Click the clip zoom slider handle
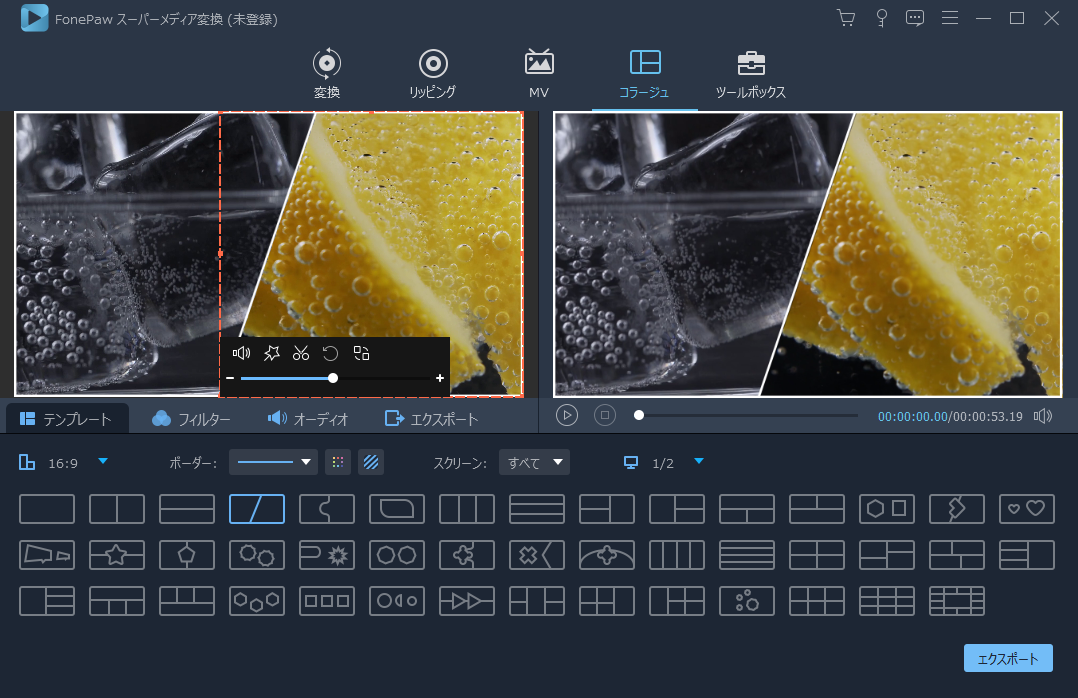 point(333,378)
